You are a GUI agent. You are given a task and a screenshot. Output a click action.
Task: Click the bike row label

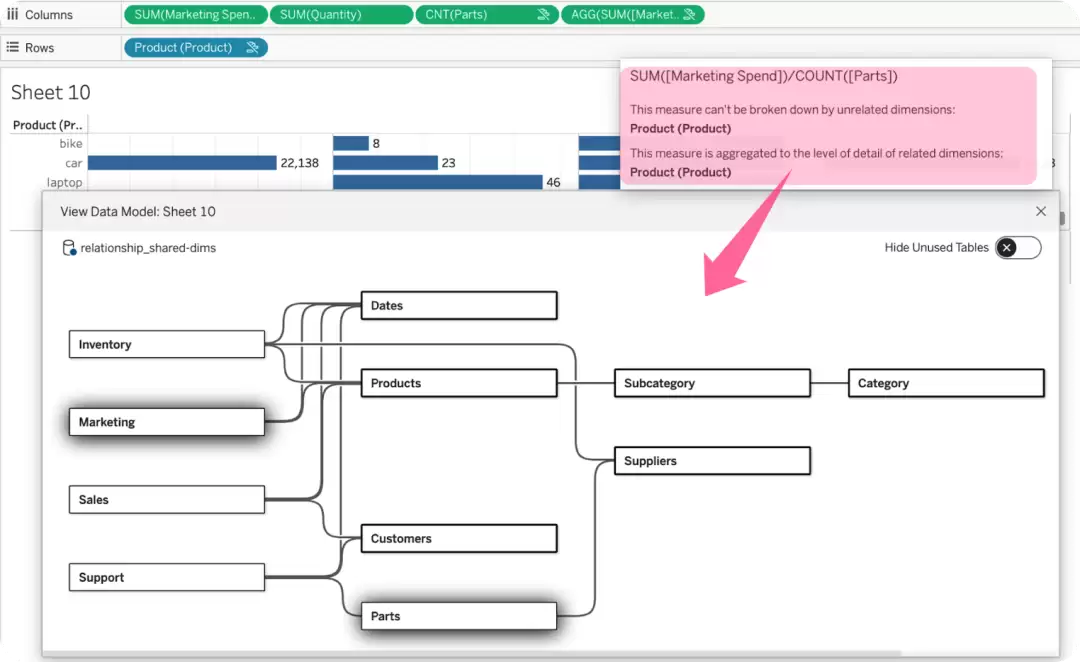point(70,143)
